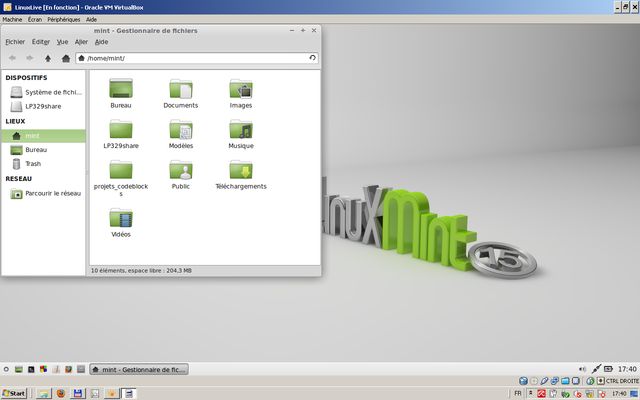
Task: Click the VirtualBox shared folders status icon
Action: click(565, 381)
